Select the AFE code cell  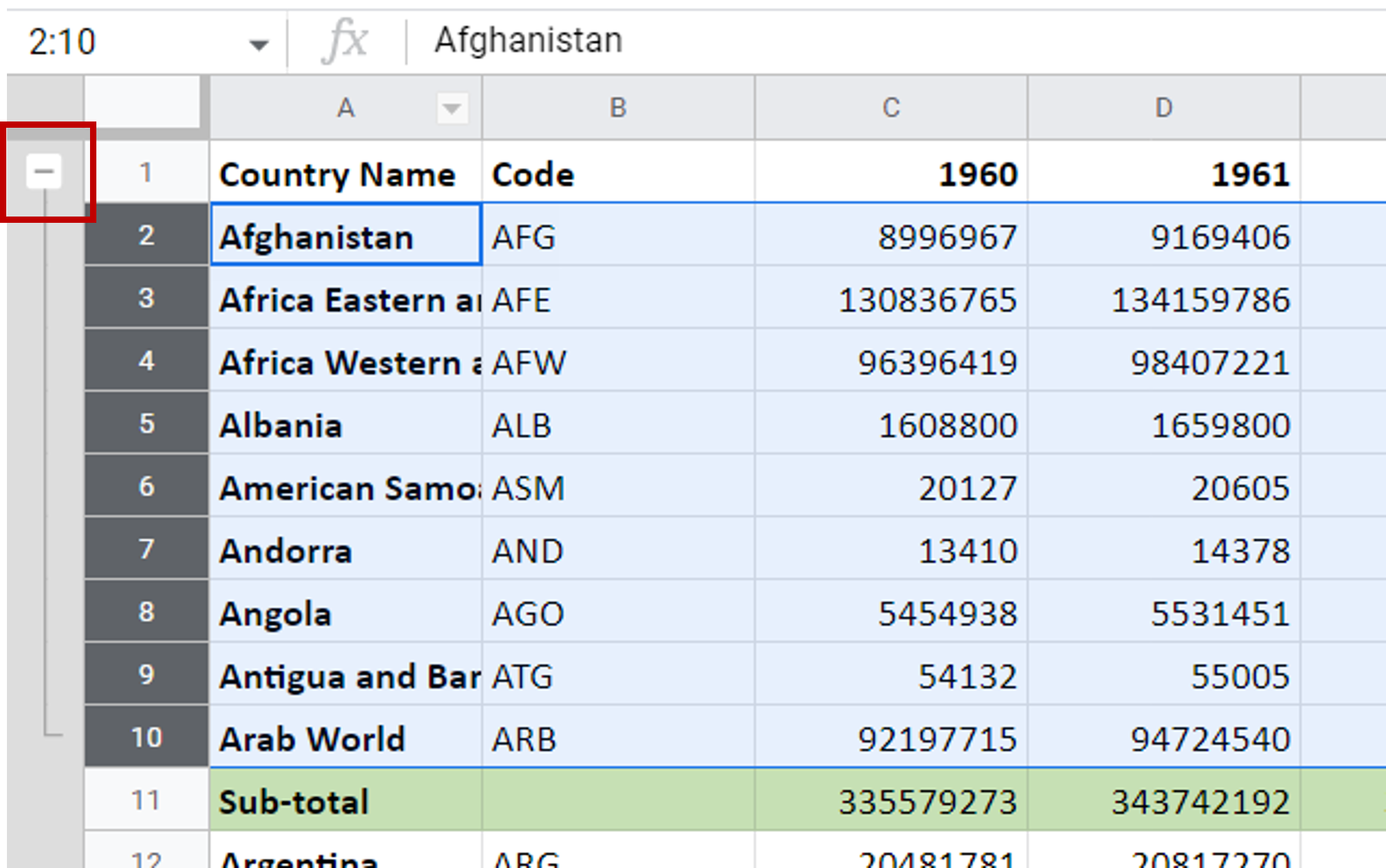618,297
